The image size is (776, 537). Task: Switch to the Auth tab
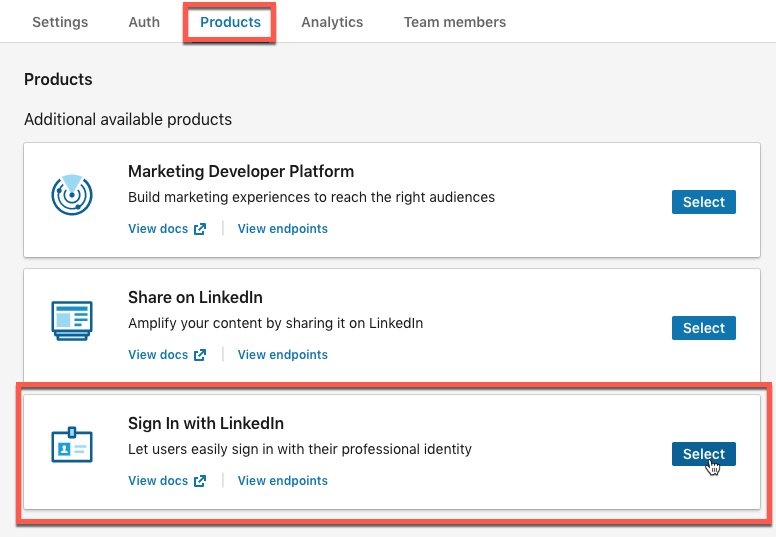tap(144, 22)
